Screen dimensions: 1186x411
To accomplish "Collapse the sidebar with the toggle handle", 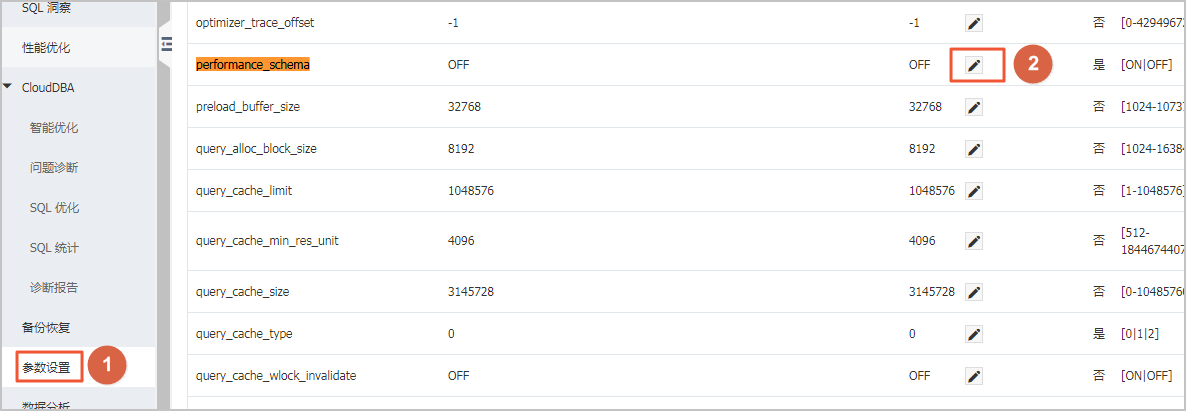I will pyautogui.click(x=166, y=44).
